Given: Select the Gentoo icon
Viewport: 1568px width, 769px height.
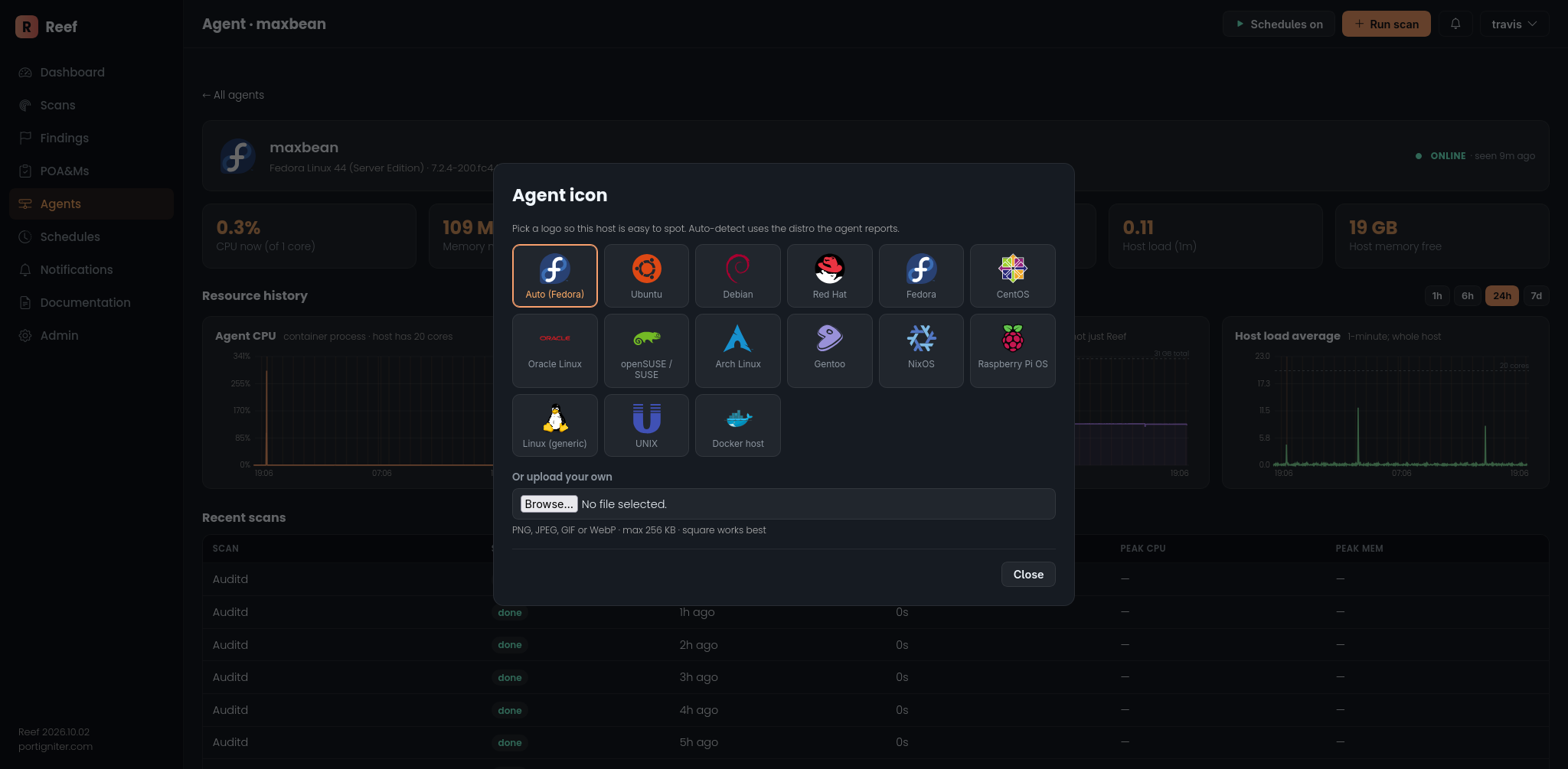Looking at the screenshot, I should click(829, 350).
